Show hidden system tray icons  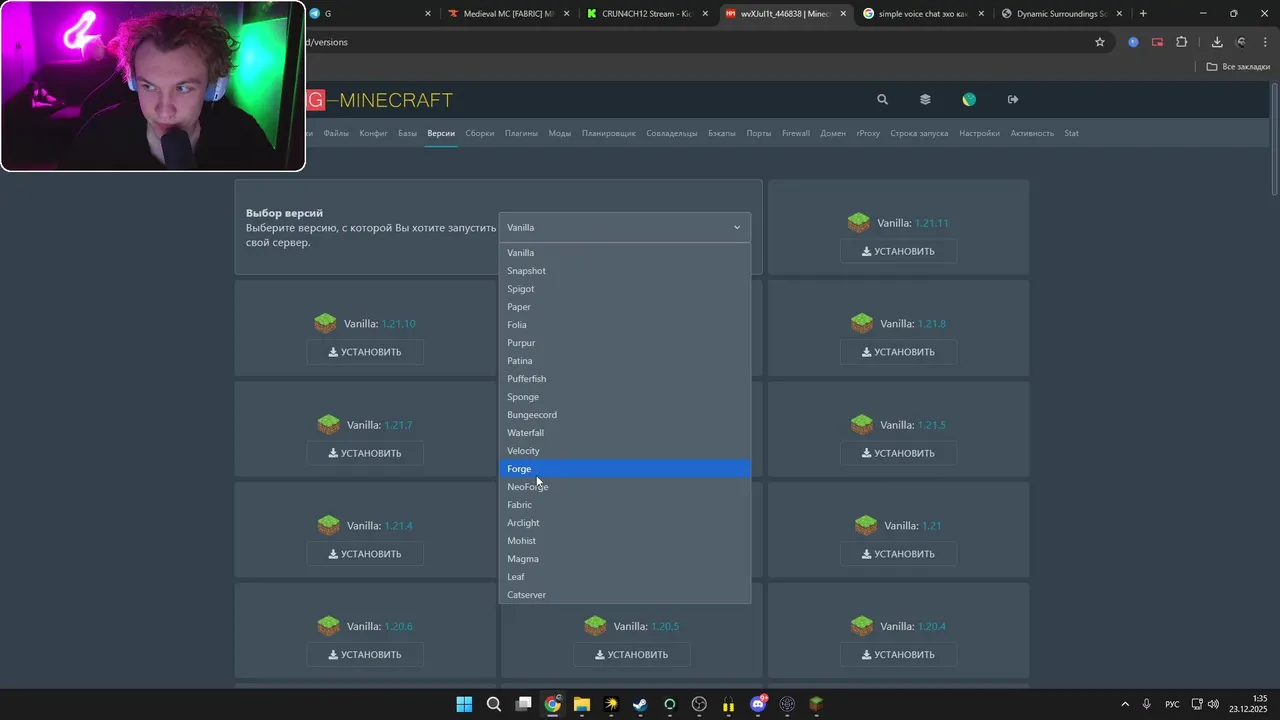click(x=1125, y=704)
